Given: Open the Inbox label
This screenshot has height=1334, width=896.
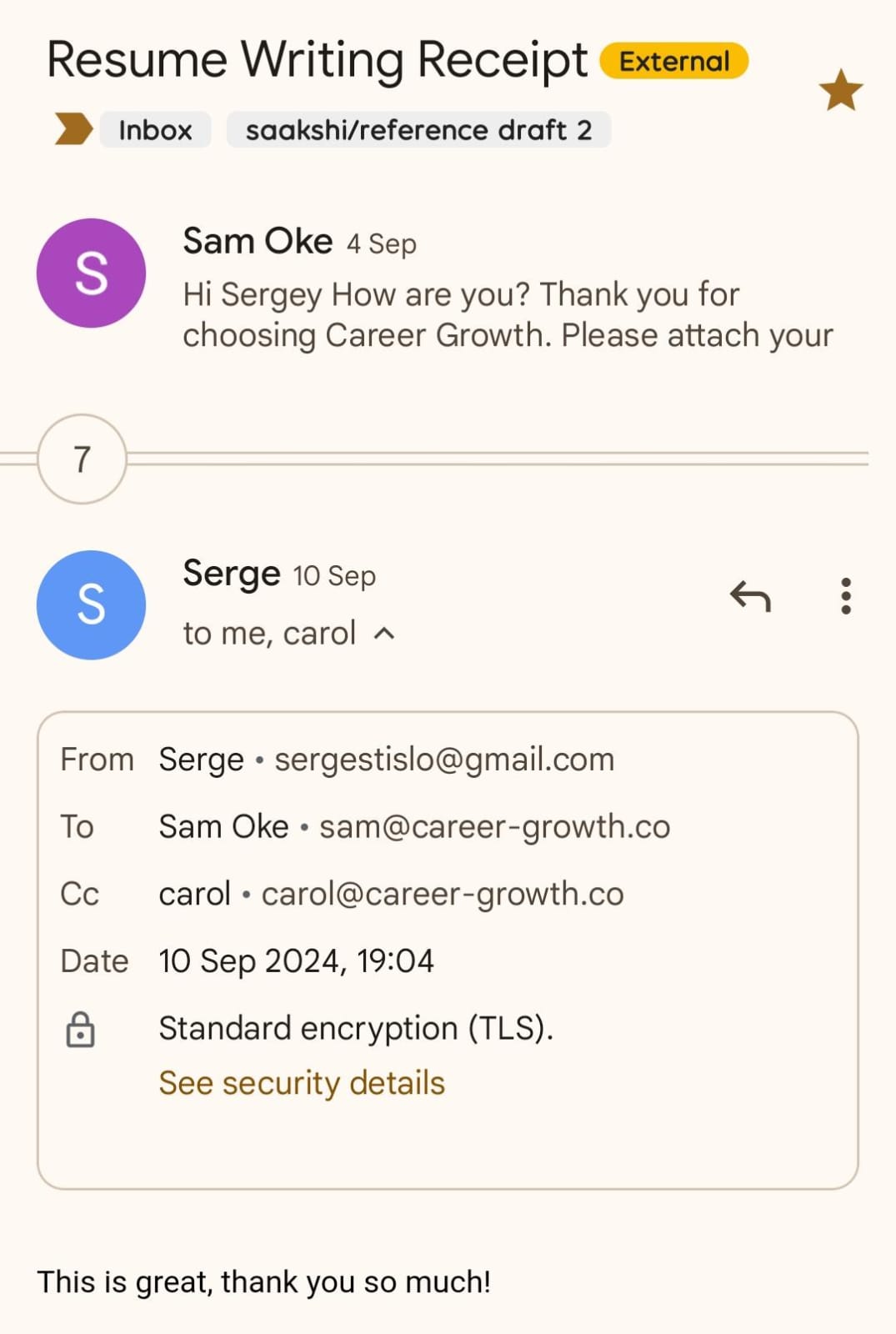Looking at the screenshot, I should pyautogui.click(x=155, y=130).
